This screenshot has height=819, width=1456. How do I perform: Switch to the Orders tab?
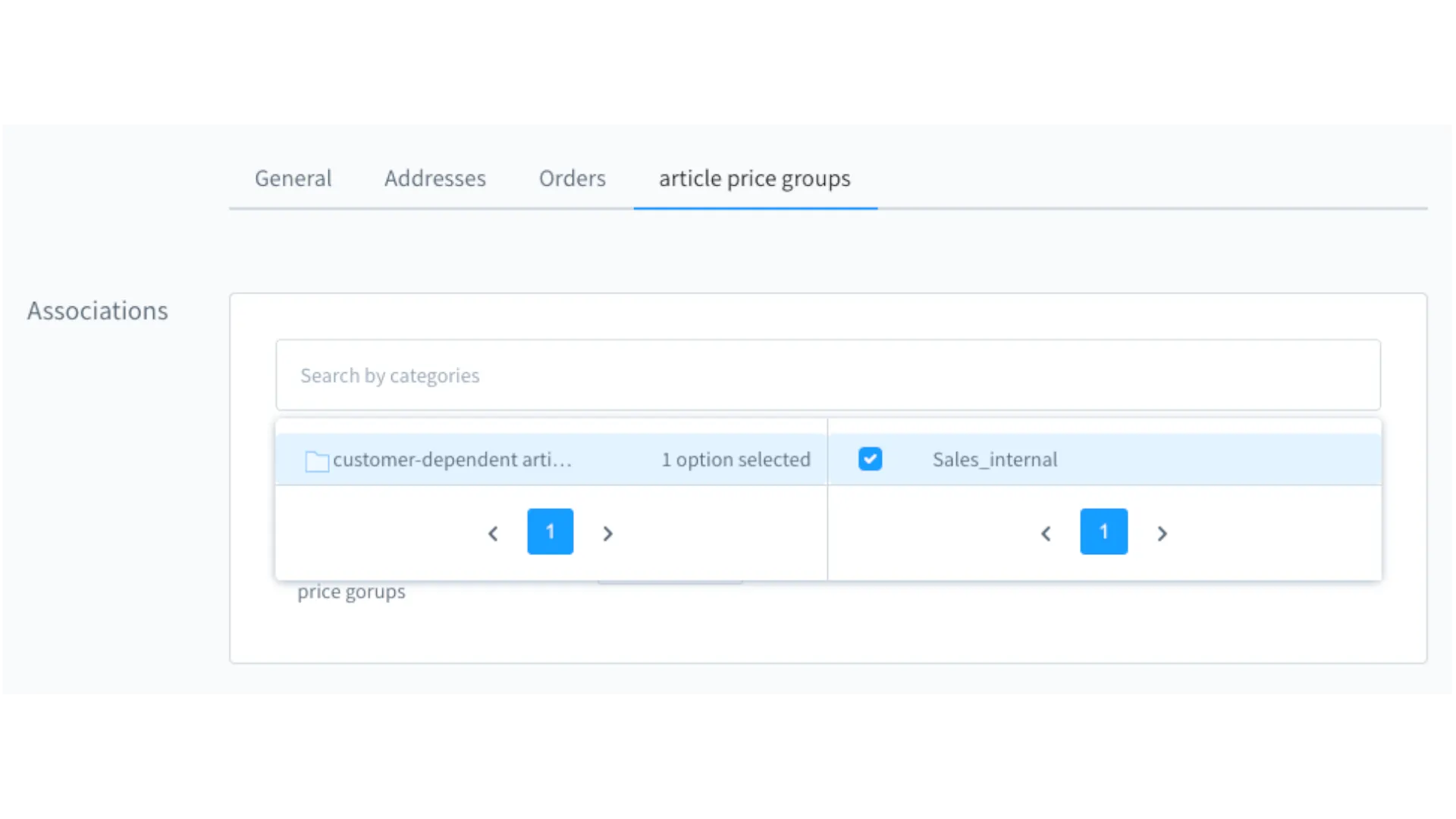572,178
